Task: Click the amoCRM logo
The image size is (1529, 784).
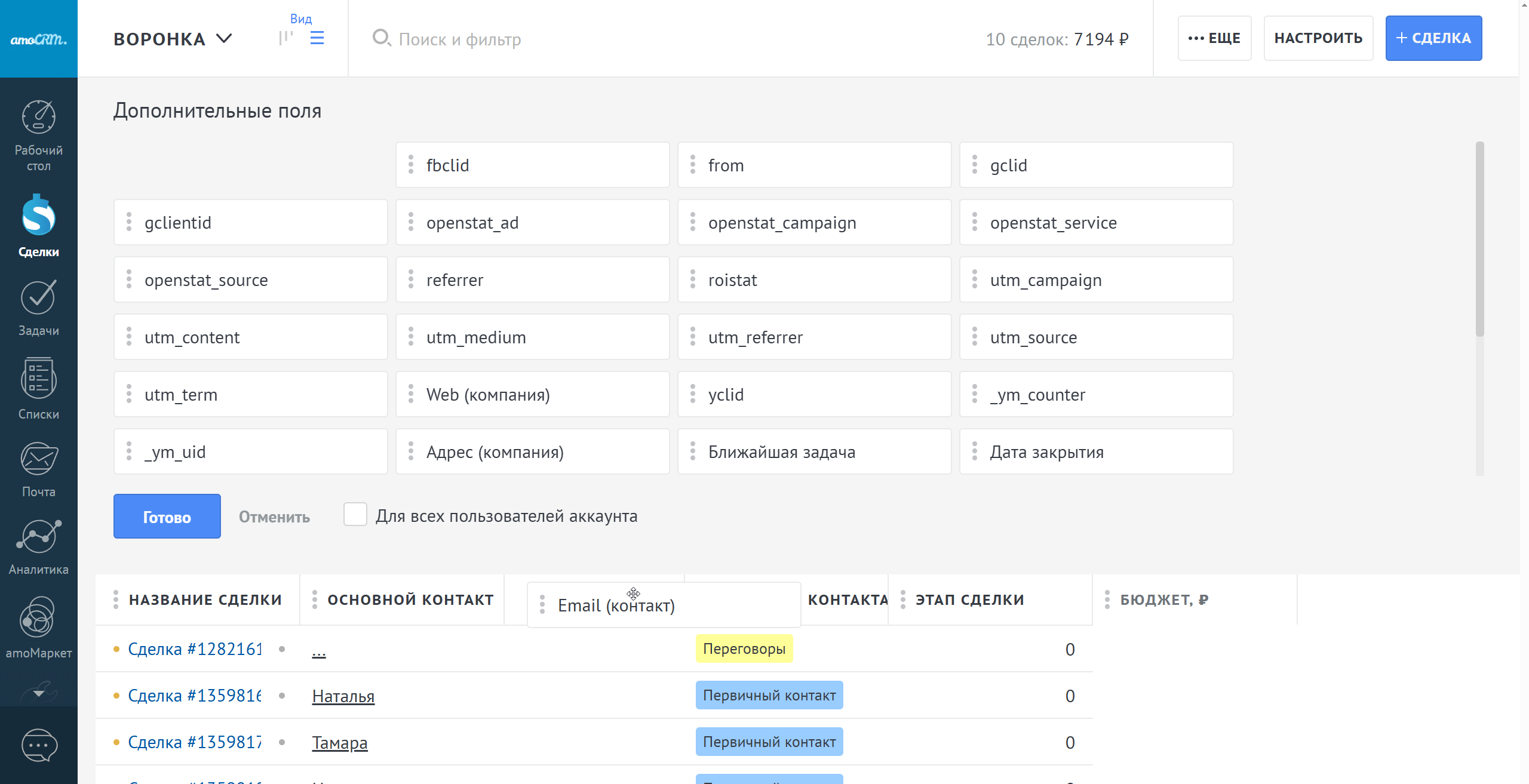Action: tap(38, 39)
